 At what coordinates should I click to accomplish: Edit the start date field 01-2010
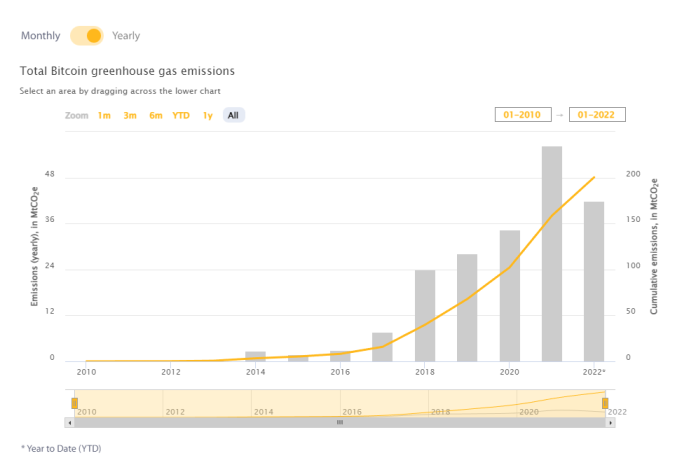point(523,114)
